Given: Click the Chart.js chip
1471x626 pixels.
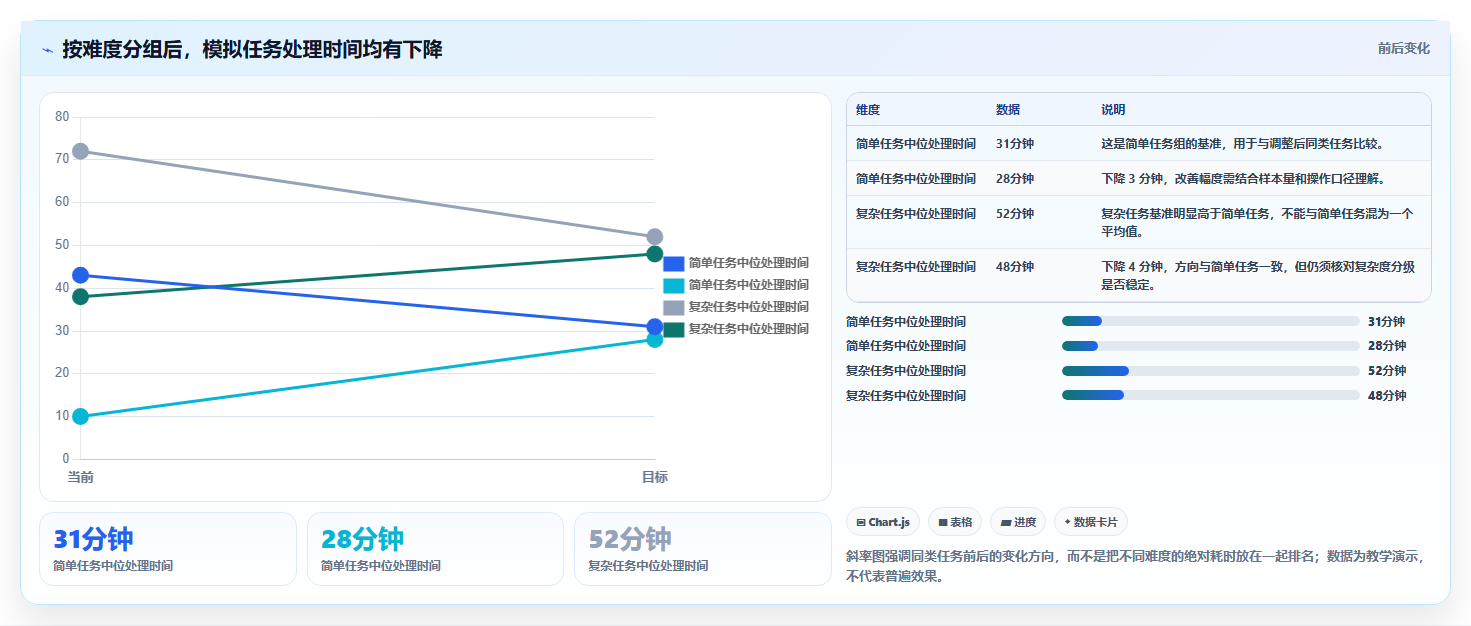Looking at the screenshot, I should click(883, 522).
